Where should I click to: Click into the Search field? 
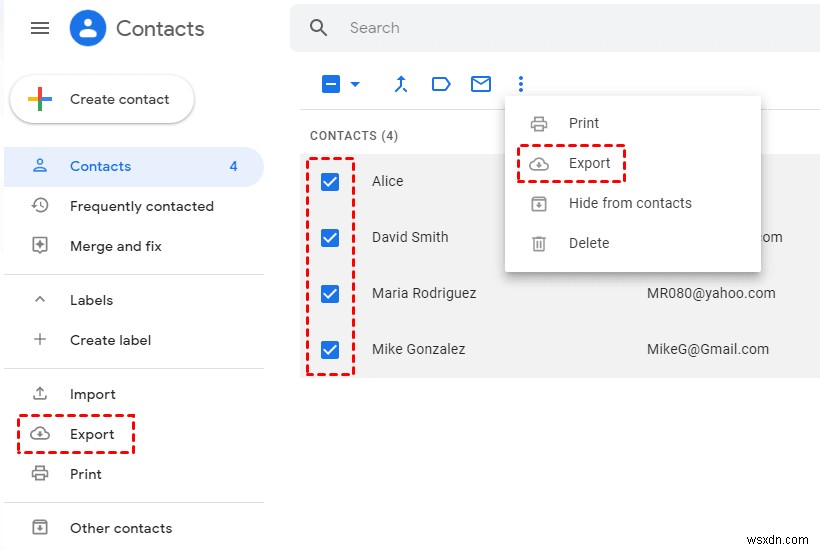coord(560,28)
